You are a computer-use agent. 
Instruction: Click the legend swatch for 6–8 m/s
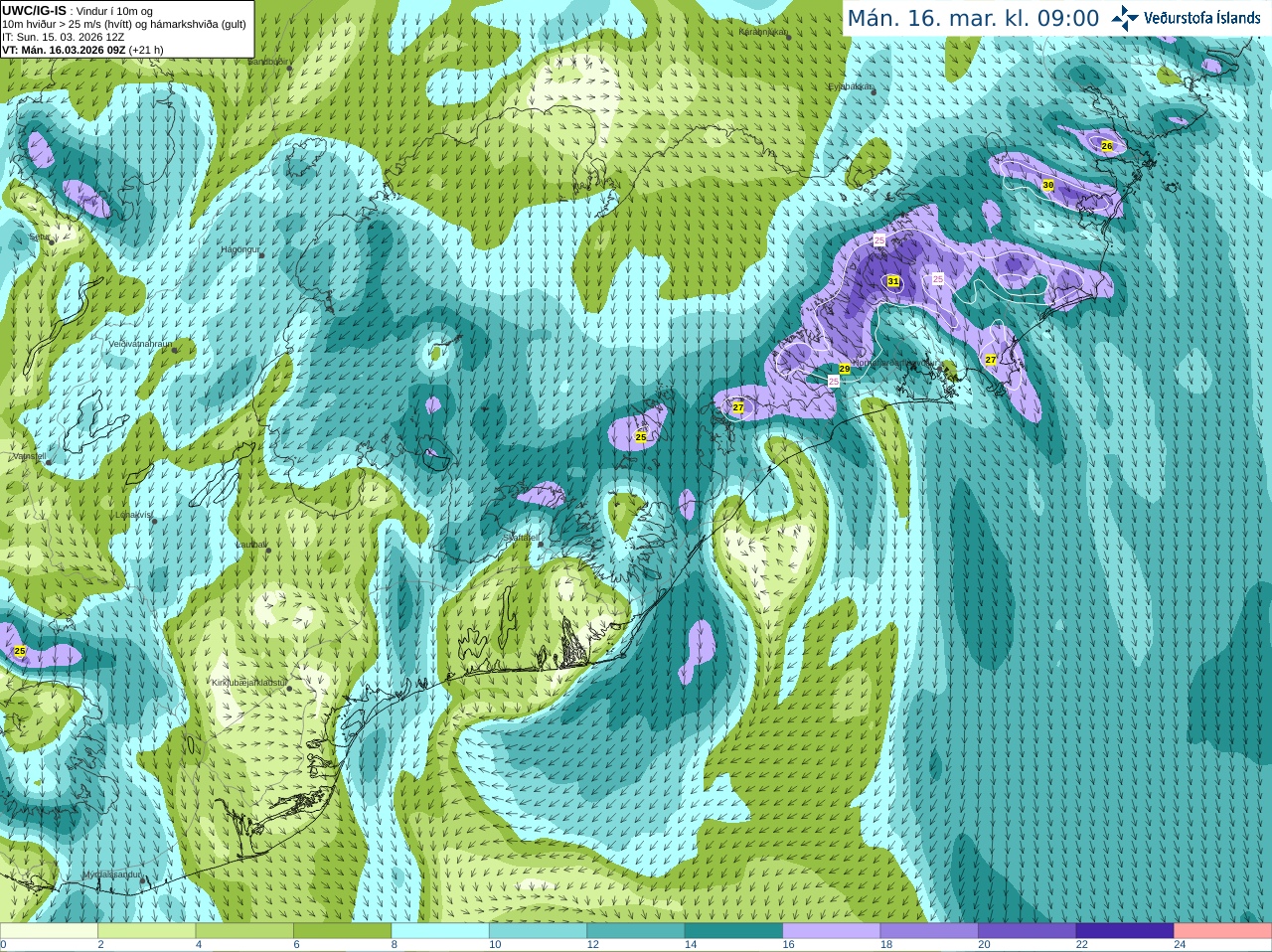pyautogui.click(x=342, y=931)
